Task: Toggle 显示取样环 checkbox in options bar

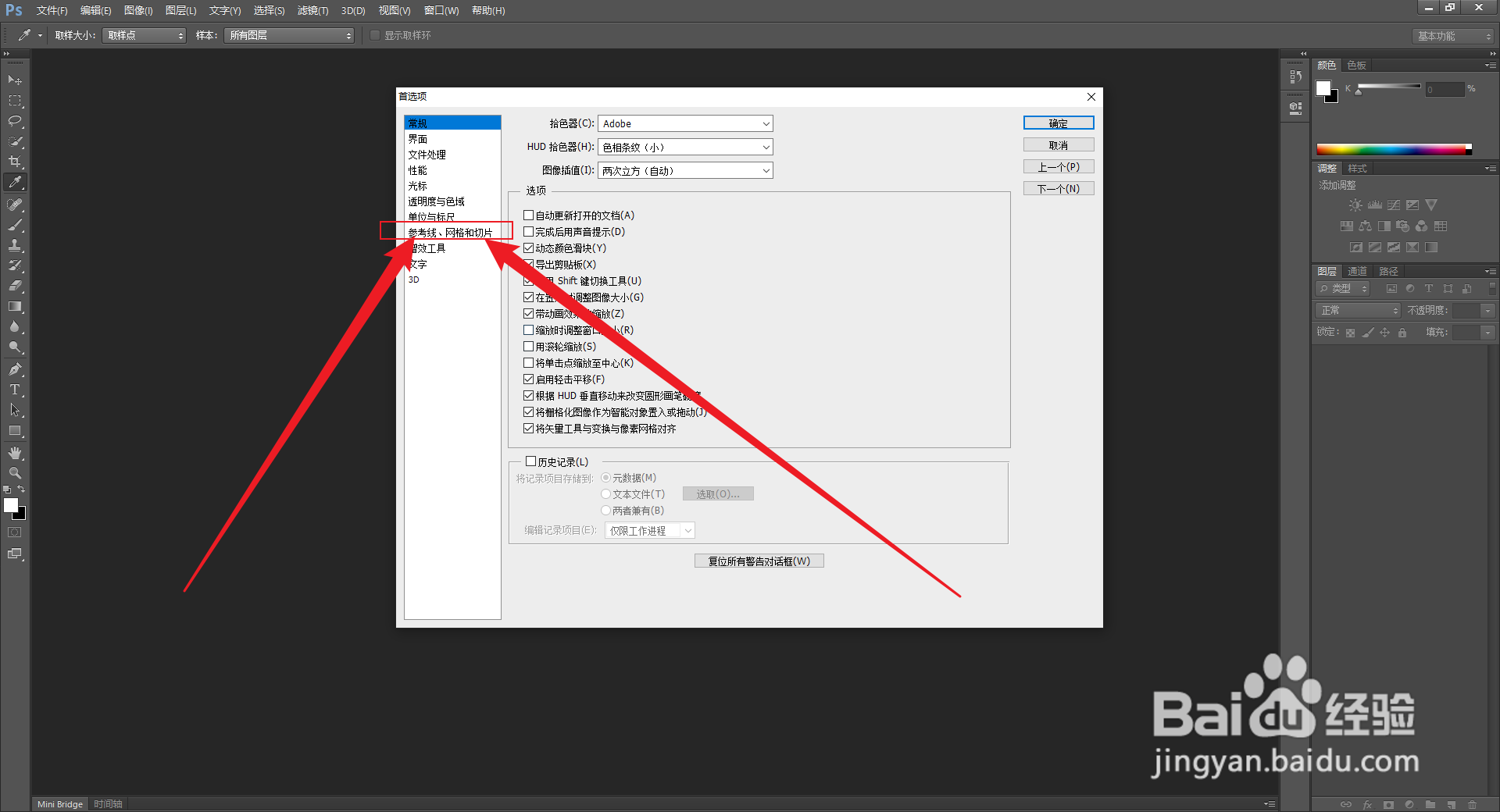Action: (x=375, y=35)
